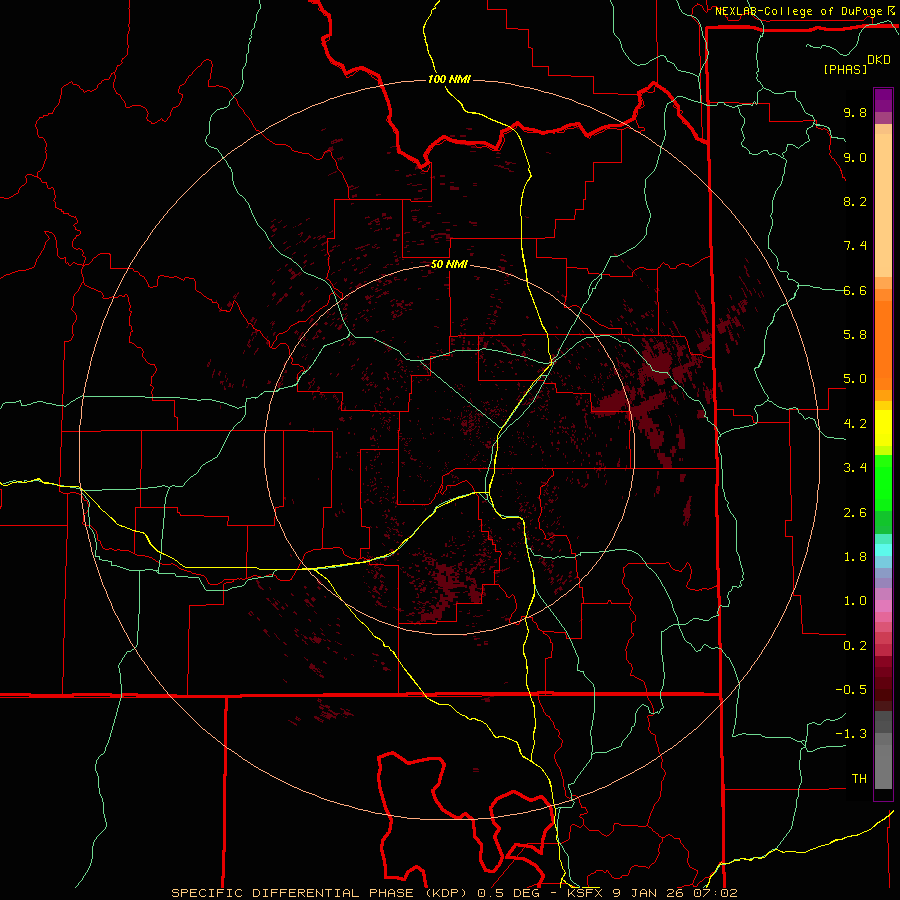Click the 1.0 legend value
Viewport: 900px width, 900px height.
pos(855,601)
